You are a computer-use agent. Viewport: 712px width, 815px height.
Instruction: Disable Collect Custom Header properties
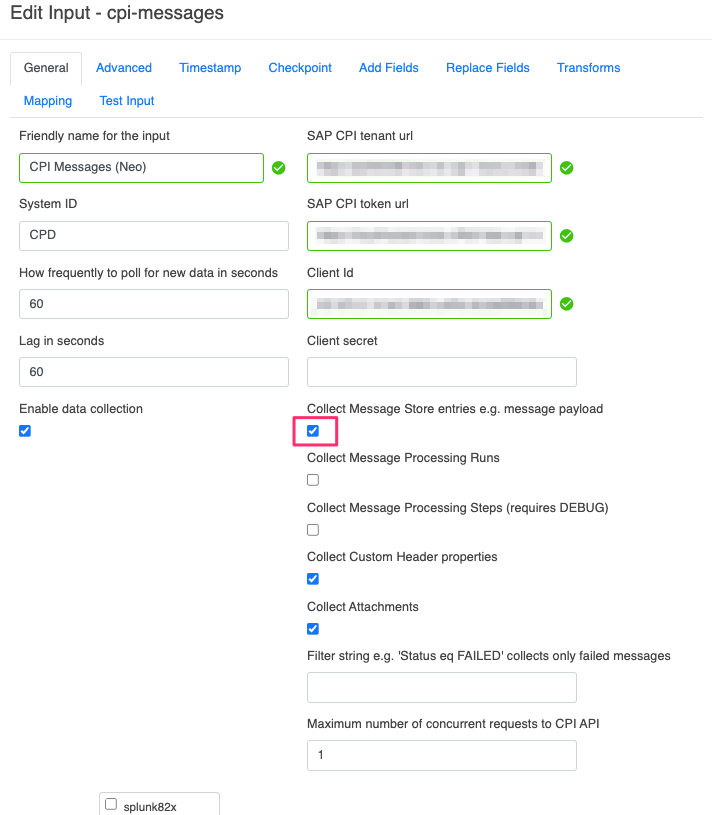coord(312,579)
